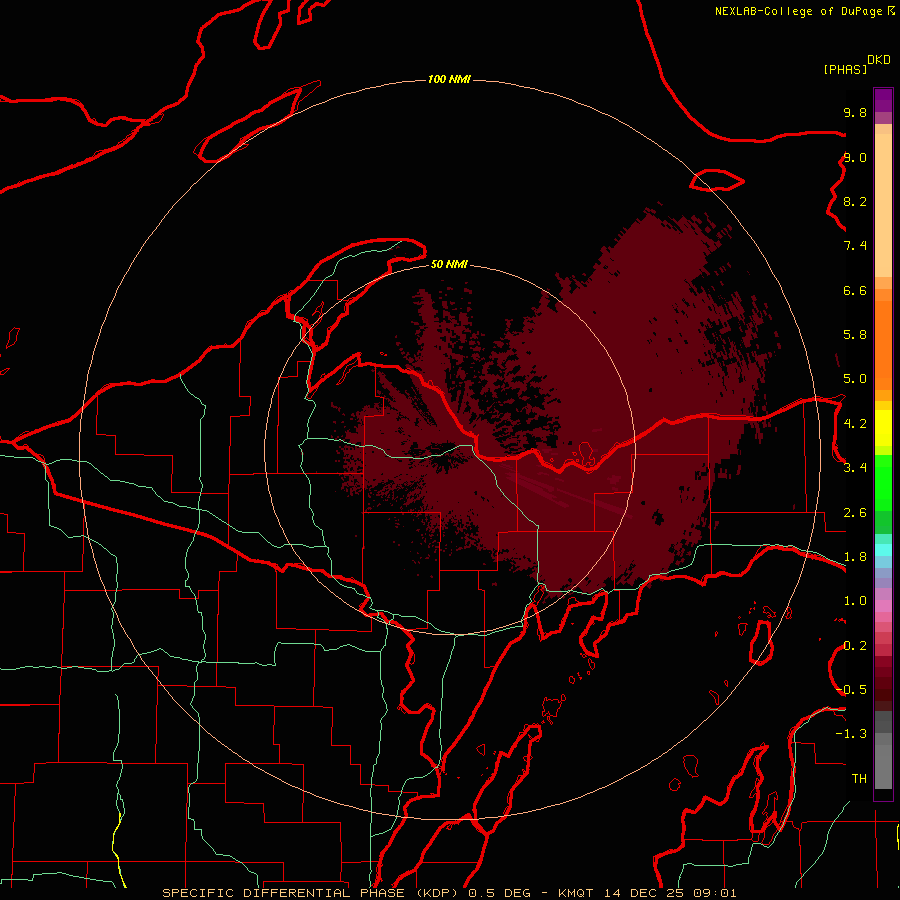Viewport: 900px width, 900px height.
Task: Click the gray TH legend swatch
Action: (883, 767)
